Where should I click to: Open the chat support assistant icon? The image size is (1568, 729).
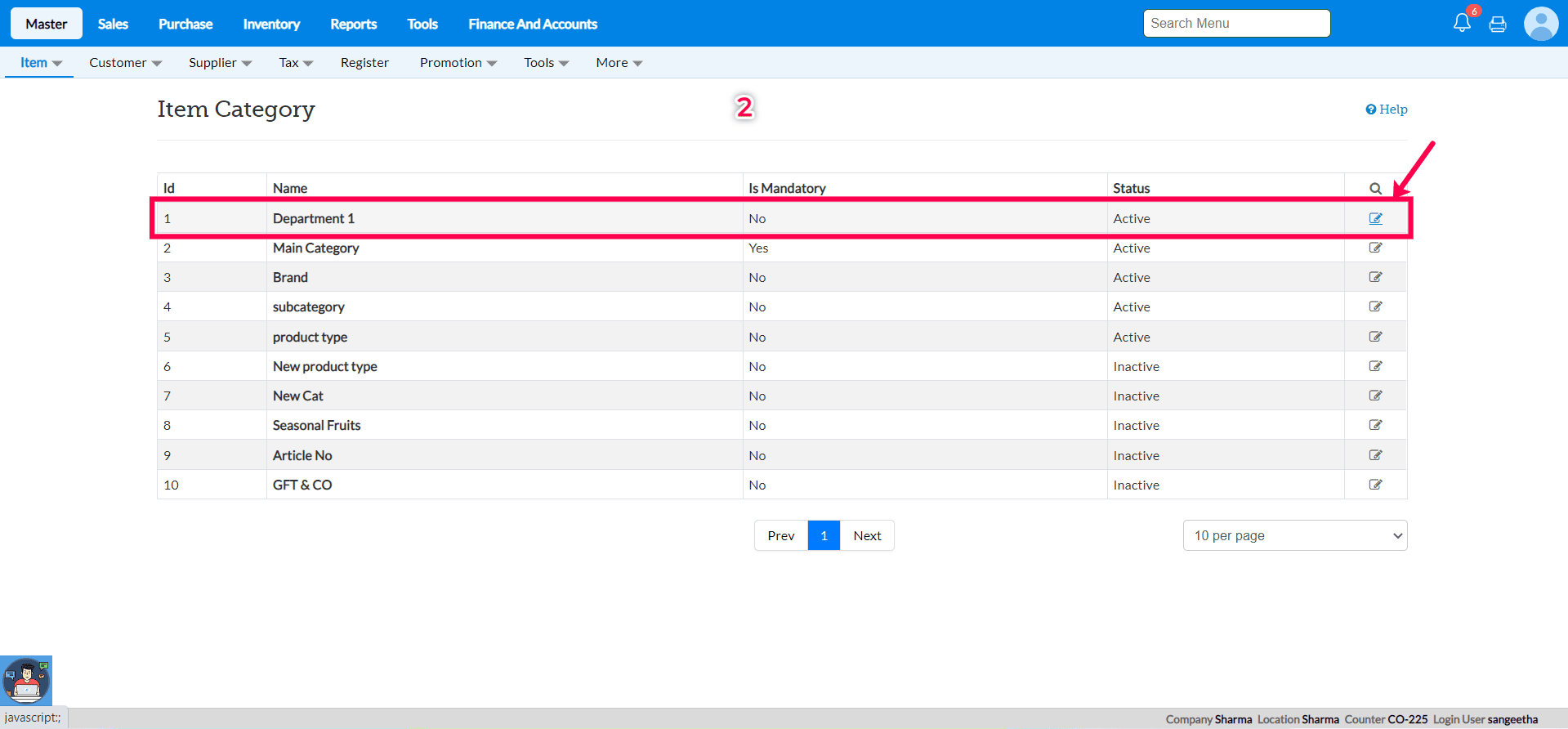tap(26, 680)
